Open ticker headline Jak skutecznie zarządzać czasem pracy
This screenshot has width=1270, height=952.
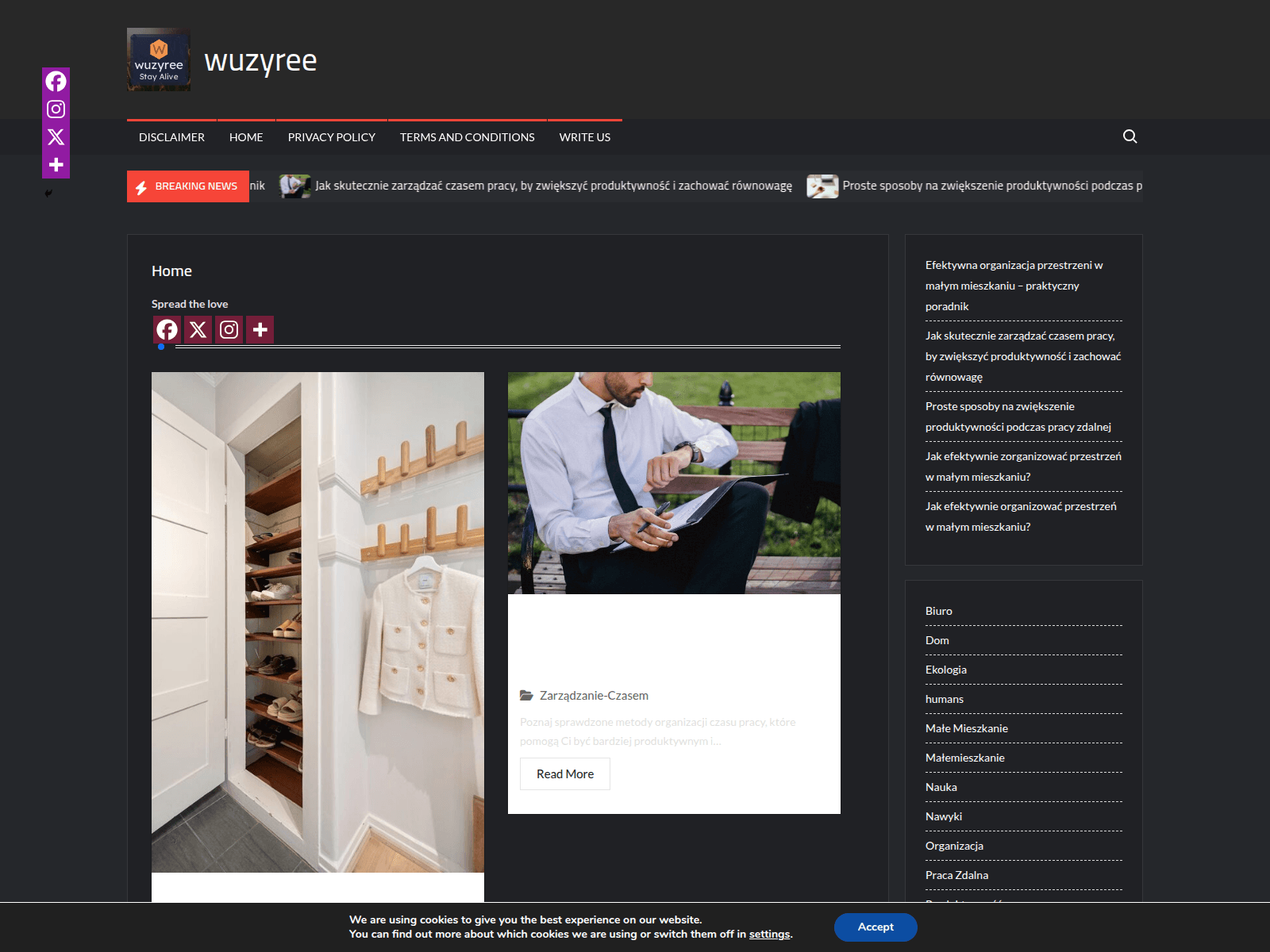[x=553, y=186]
